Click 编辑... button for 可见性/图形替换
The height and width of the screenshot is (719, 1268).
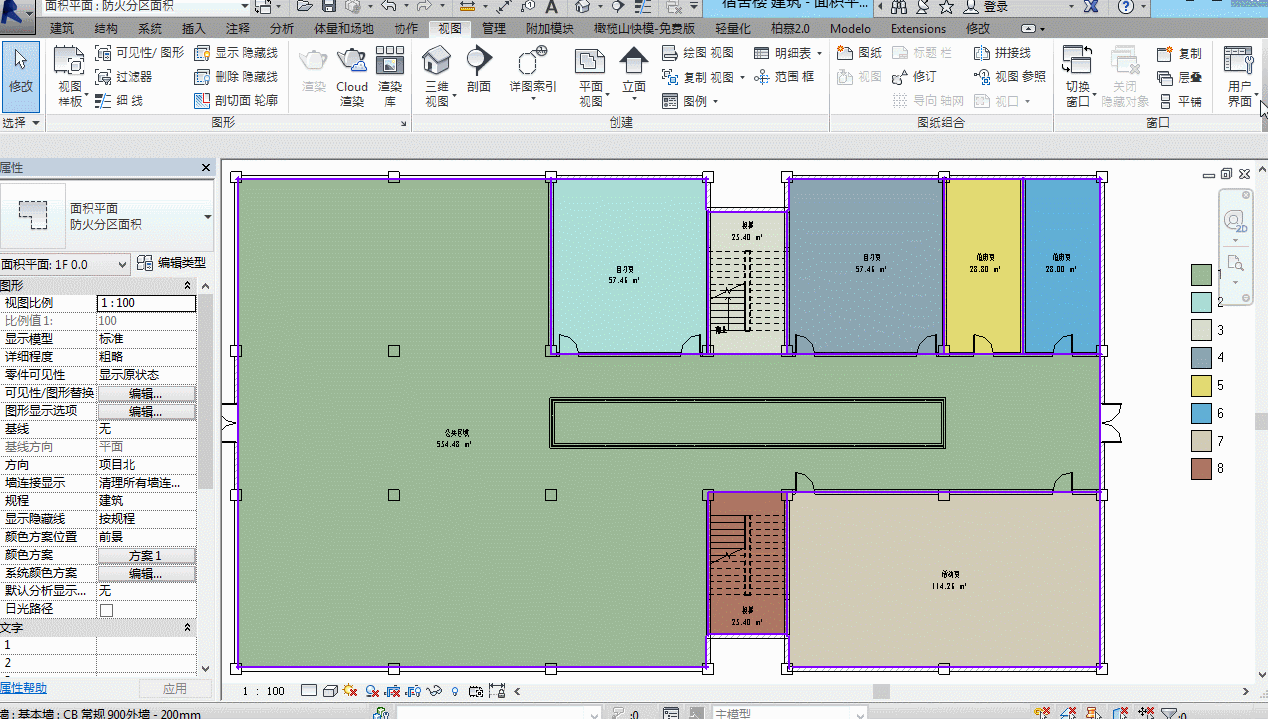[x=146, y=393]
